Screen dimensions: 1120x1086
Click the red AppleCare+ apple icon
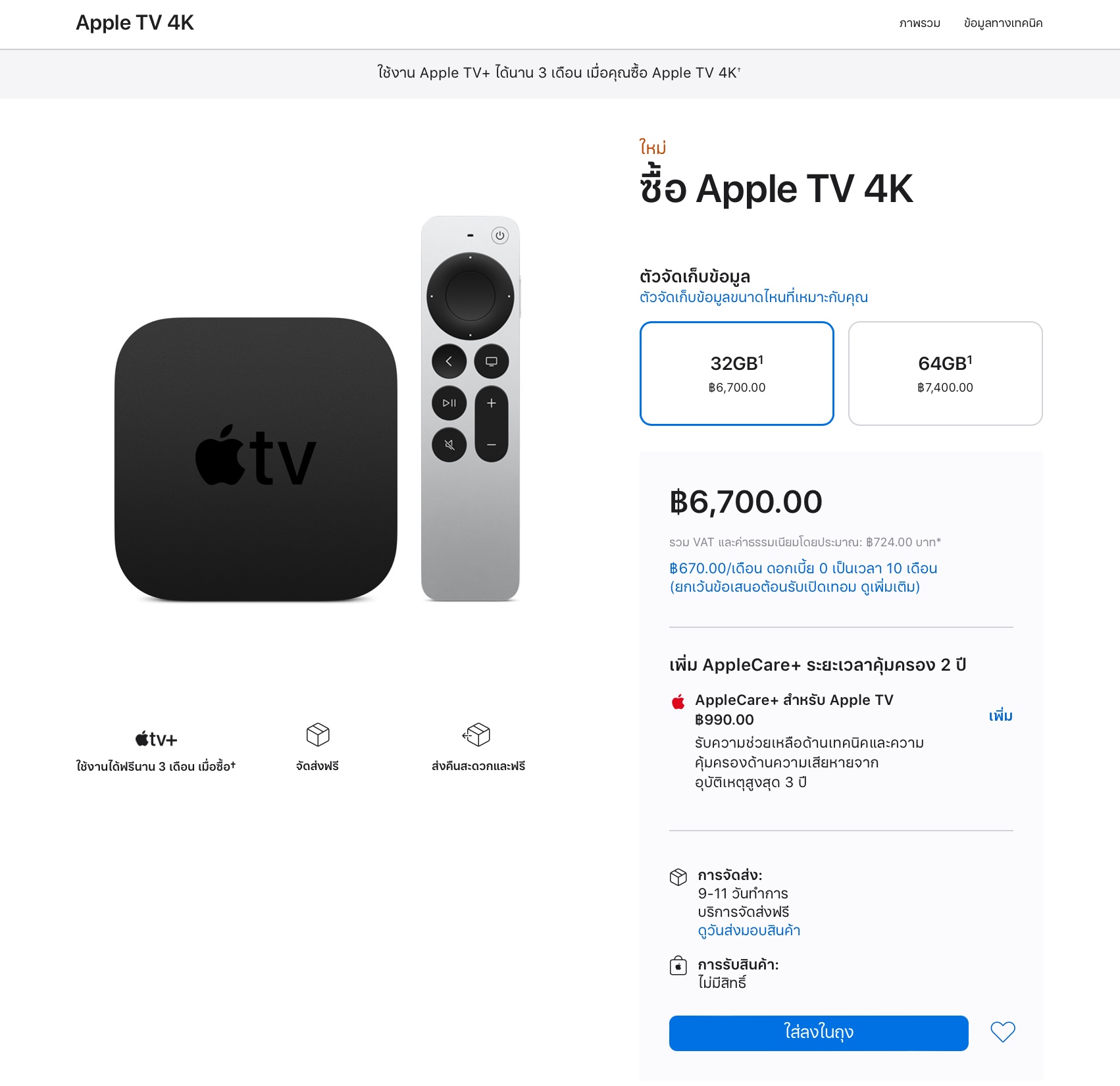(678, 701)
